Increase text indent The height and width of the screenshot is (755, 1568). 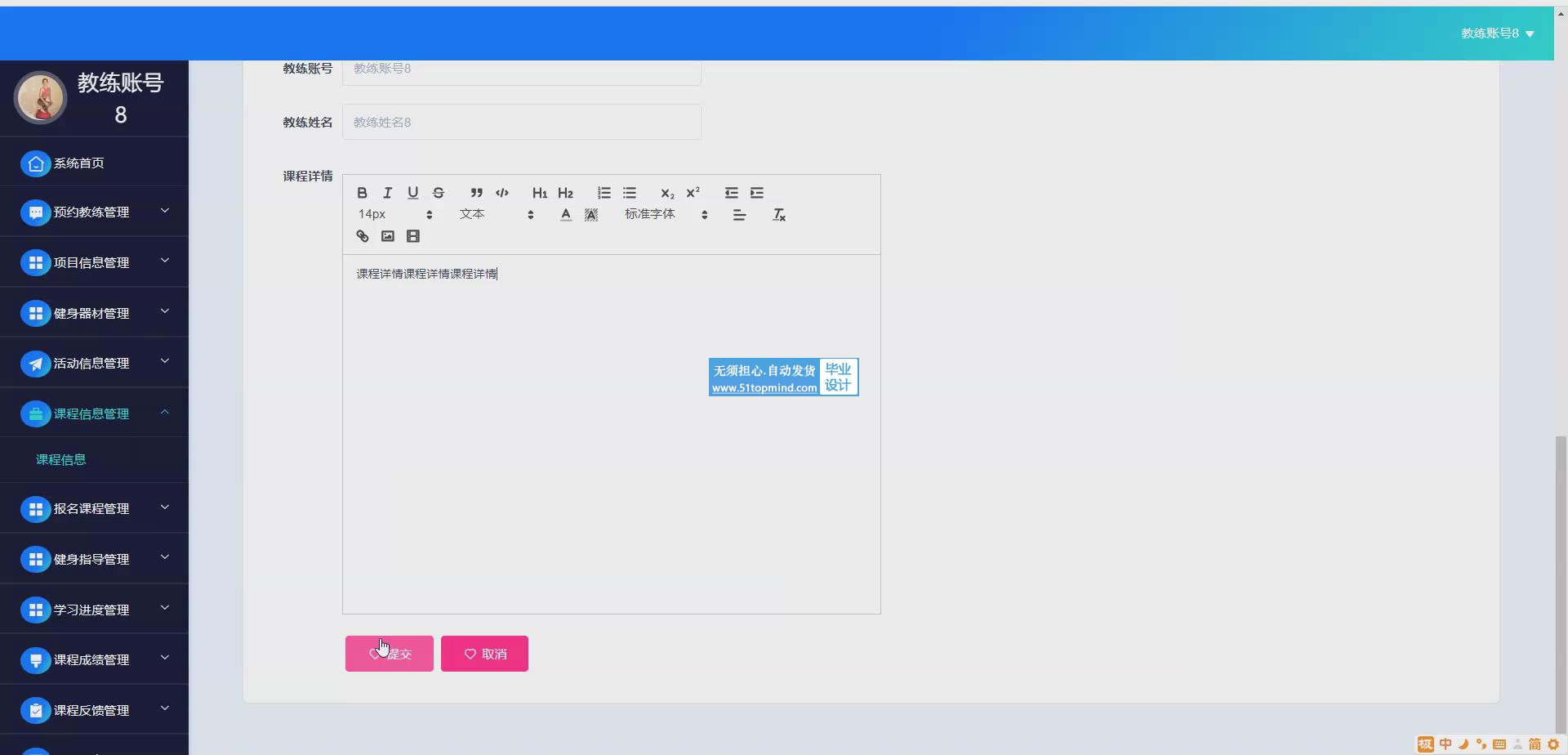pos(757,193)
